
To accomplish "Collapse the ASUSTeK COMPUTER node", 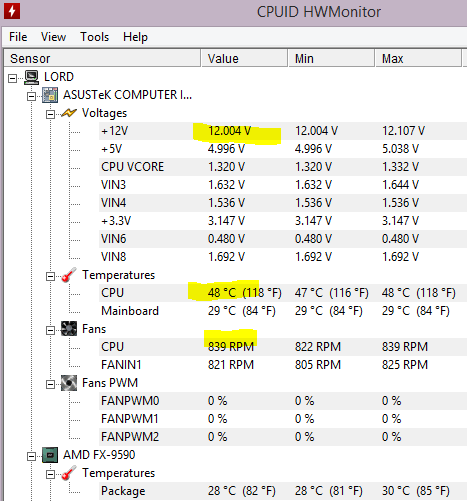I will [31, 96].
